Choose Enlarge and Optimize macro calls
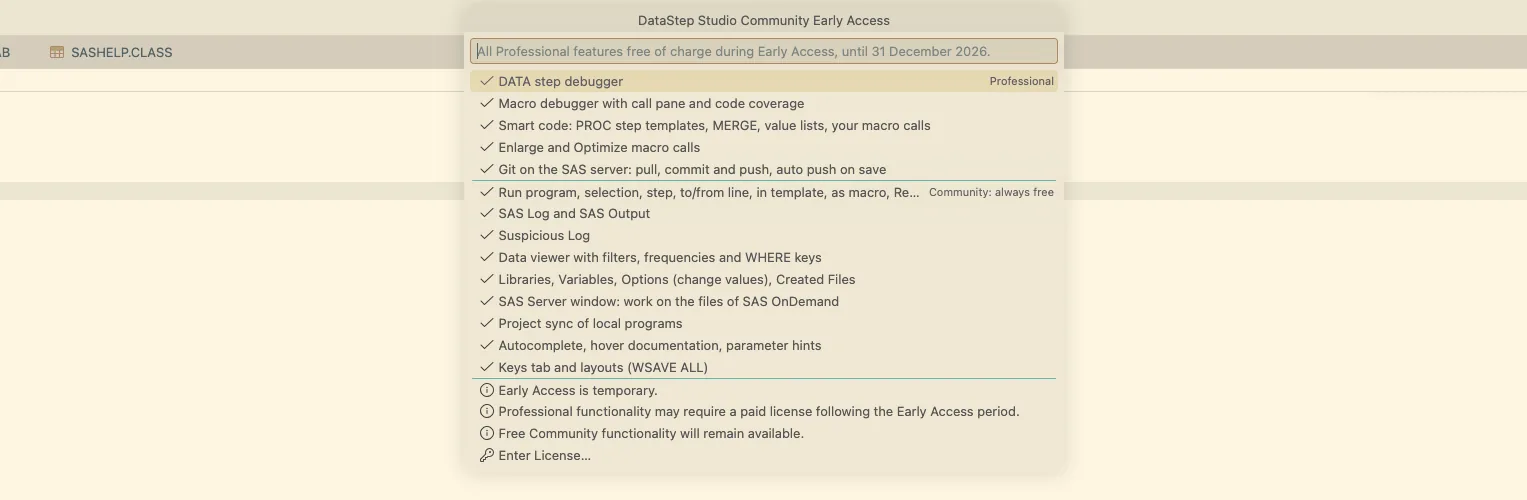The width and height of the screenshot is (1527, 500). tap(763, 147)
